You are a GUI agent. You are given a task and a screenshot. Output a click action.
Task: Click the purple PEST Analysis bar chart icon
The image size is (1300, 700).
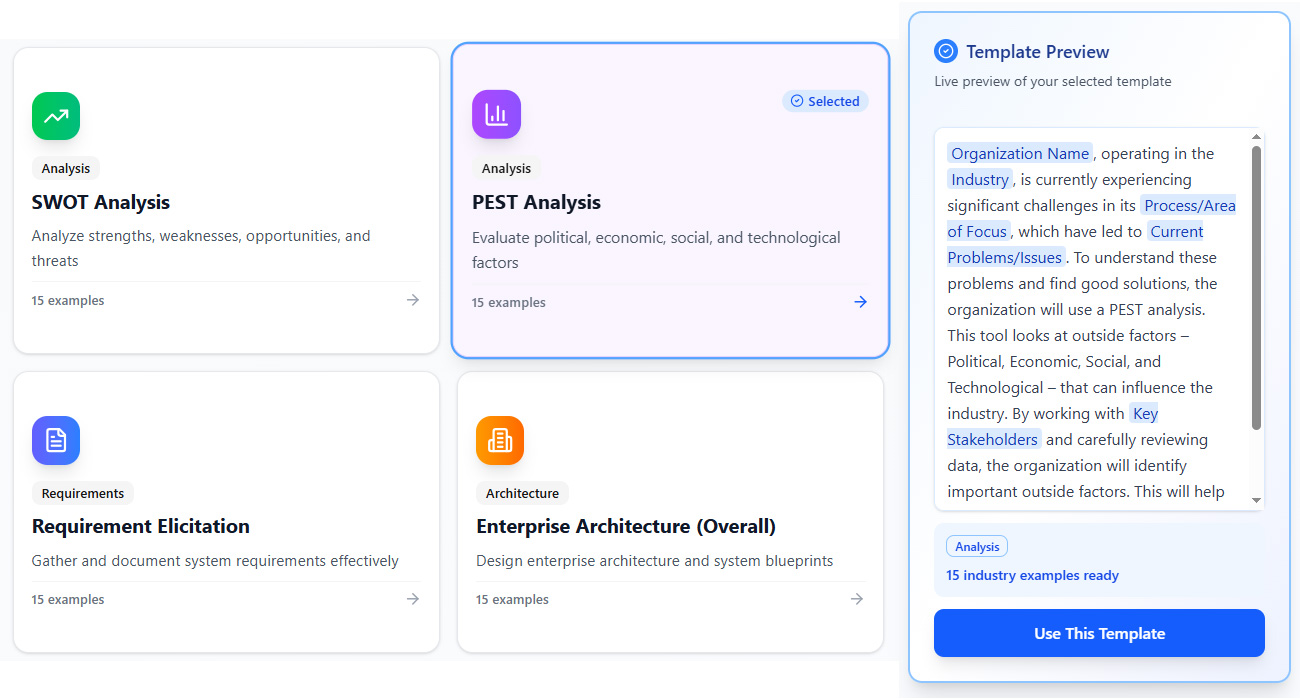click(496, 115)
